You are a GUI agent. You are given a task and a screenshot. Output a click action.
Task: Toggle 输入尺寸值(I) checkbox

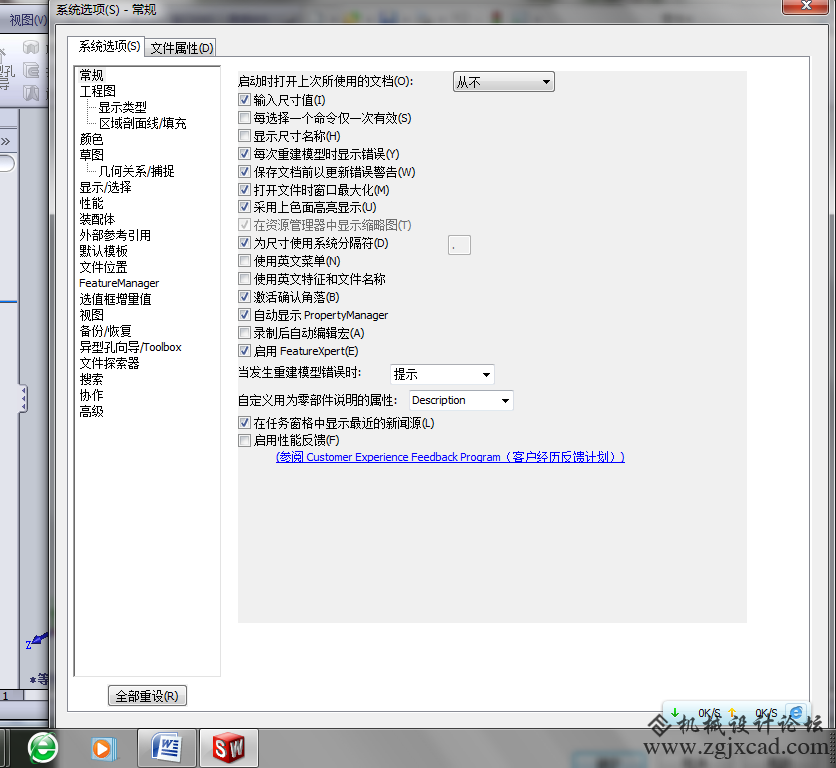pyautogui.click(x=244, y=100)
